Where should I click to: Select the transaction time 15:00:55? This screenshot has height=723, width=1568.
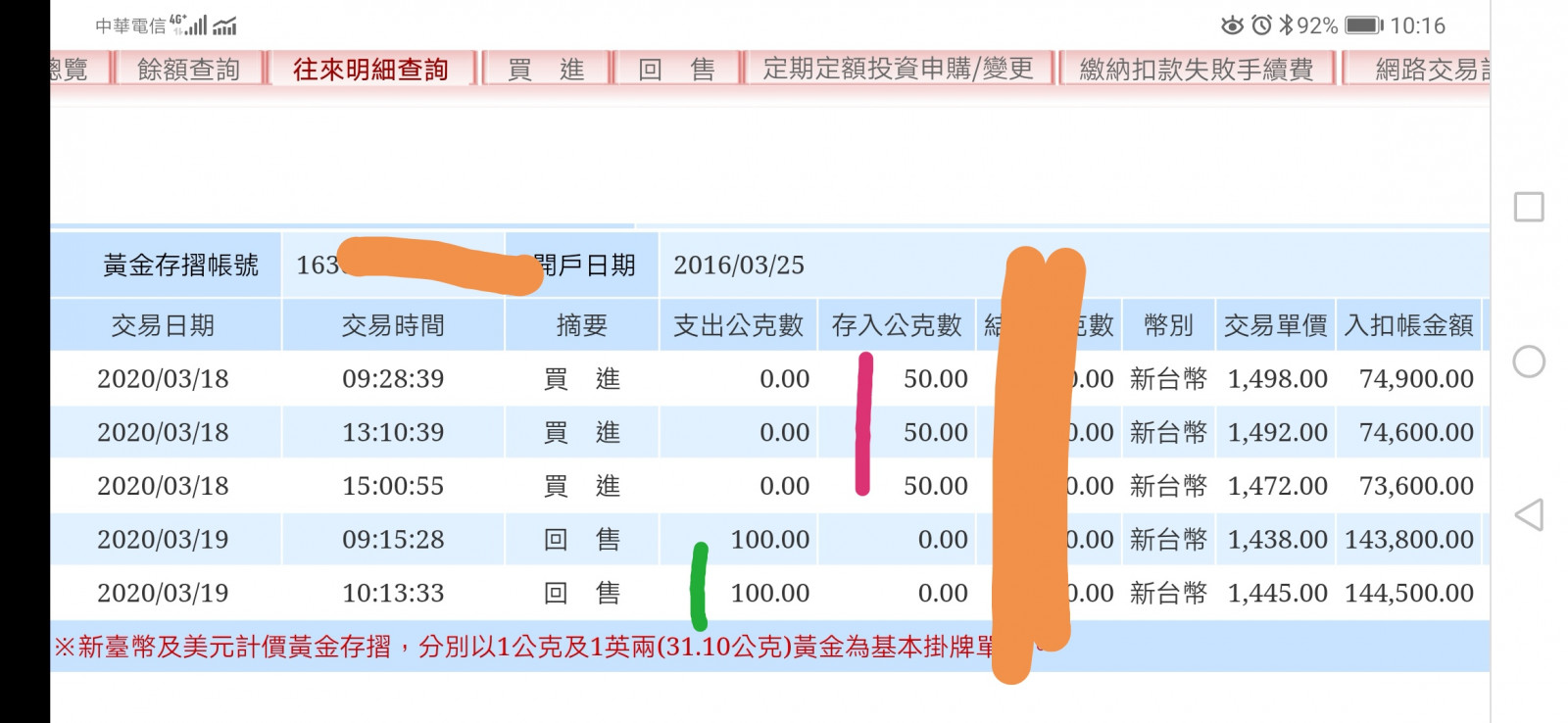[393, 486]
